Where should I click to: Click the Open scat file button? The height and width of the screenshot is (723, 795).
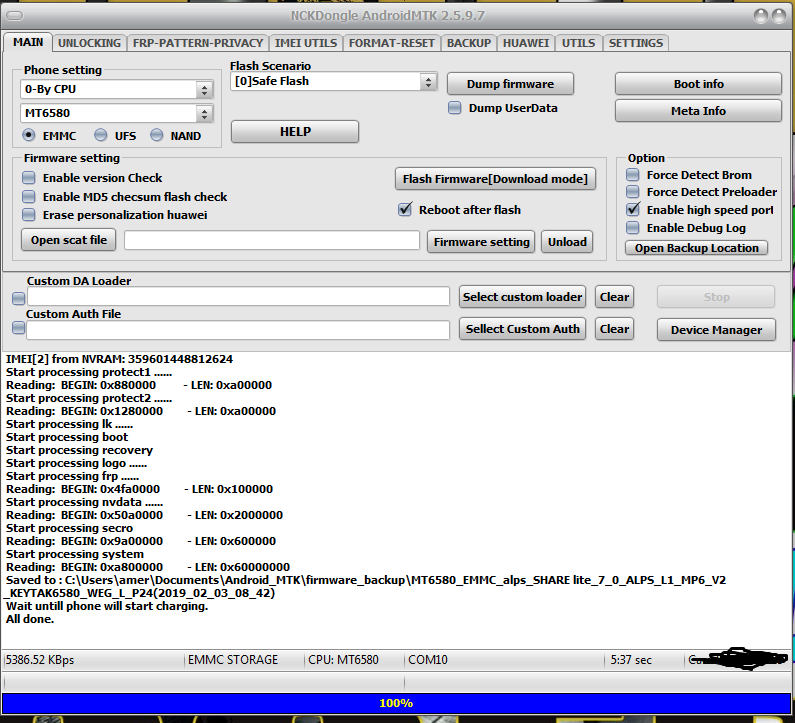pos(68,240)
